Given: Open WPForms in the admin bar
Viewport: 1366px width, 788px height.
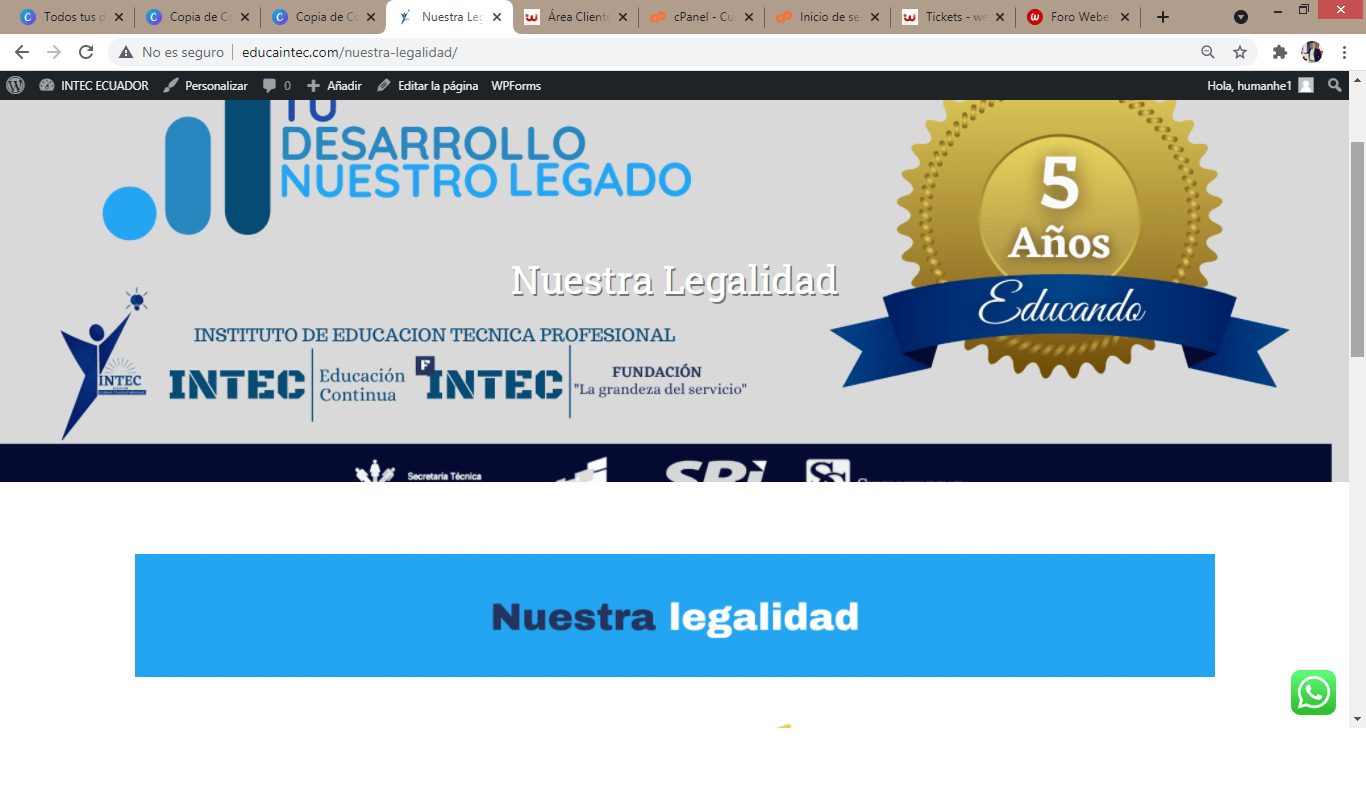Looking at the screenshot, I should pos(516,86).
